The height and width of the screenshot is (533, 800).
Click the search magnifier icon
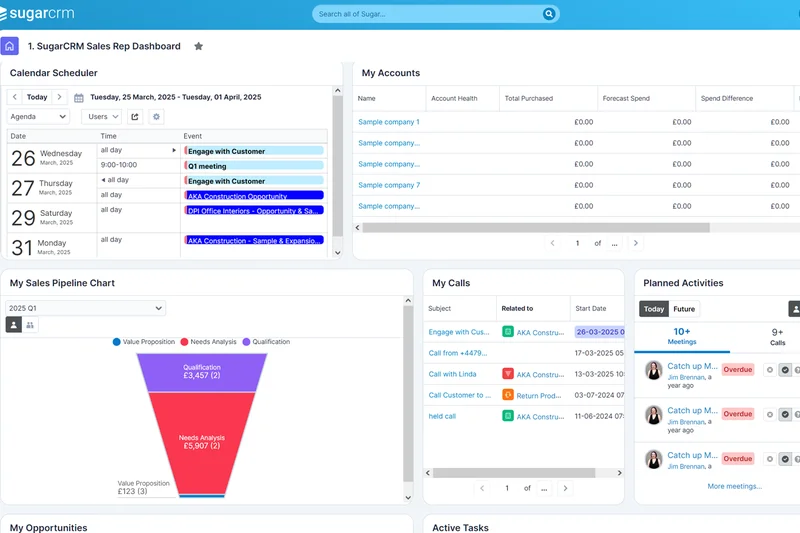click(x=548, y=14)
